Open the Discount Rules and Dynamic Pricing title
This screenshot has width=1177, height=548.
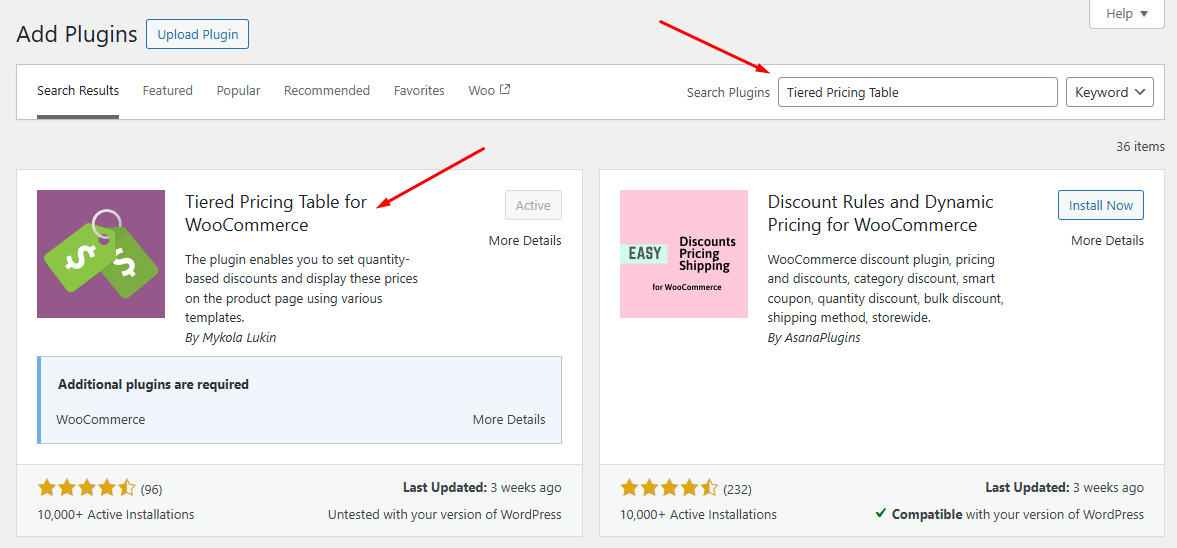880,213
